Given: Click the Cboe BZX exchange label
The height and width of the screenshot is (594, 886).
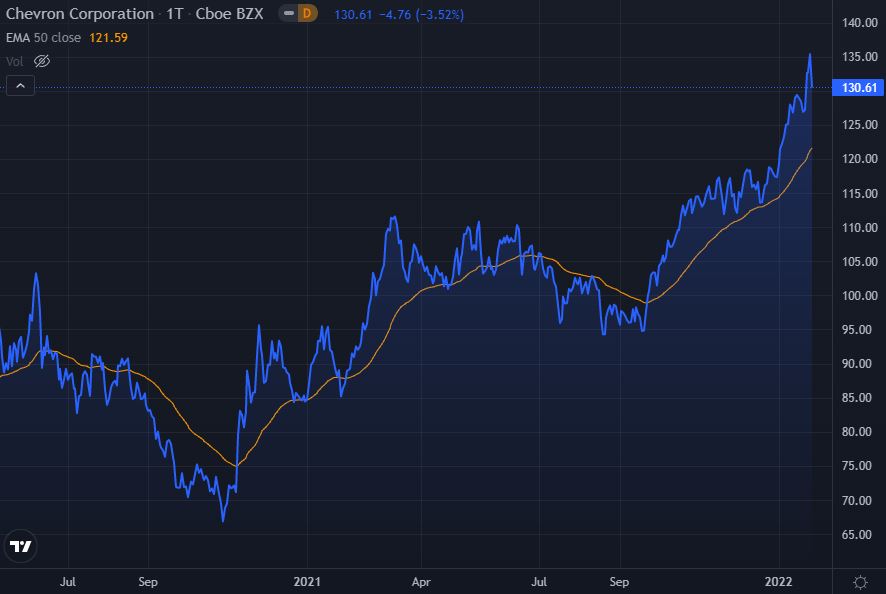Looking at the screenshot, I should (229, 14).
